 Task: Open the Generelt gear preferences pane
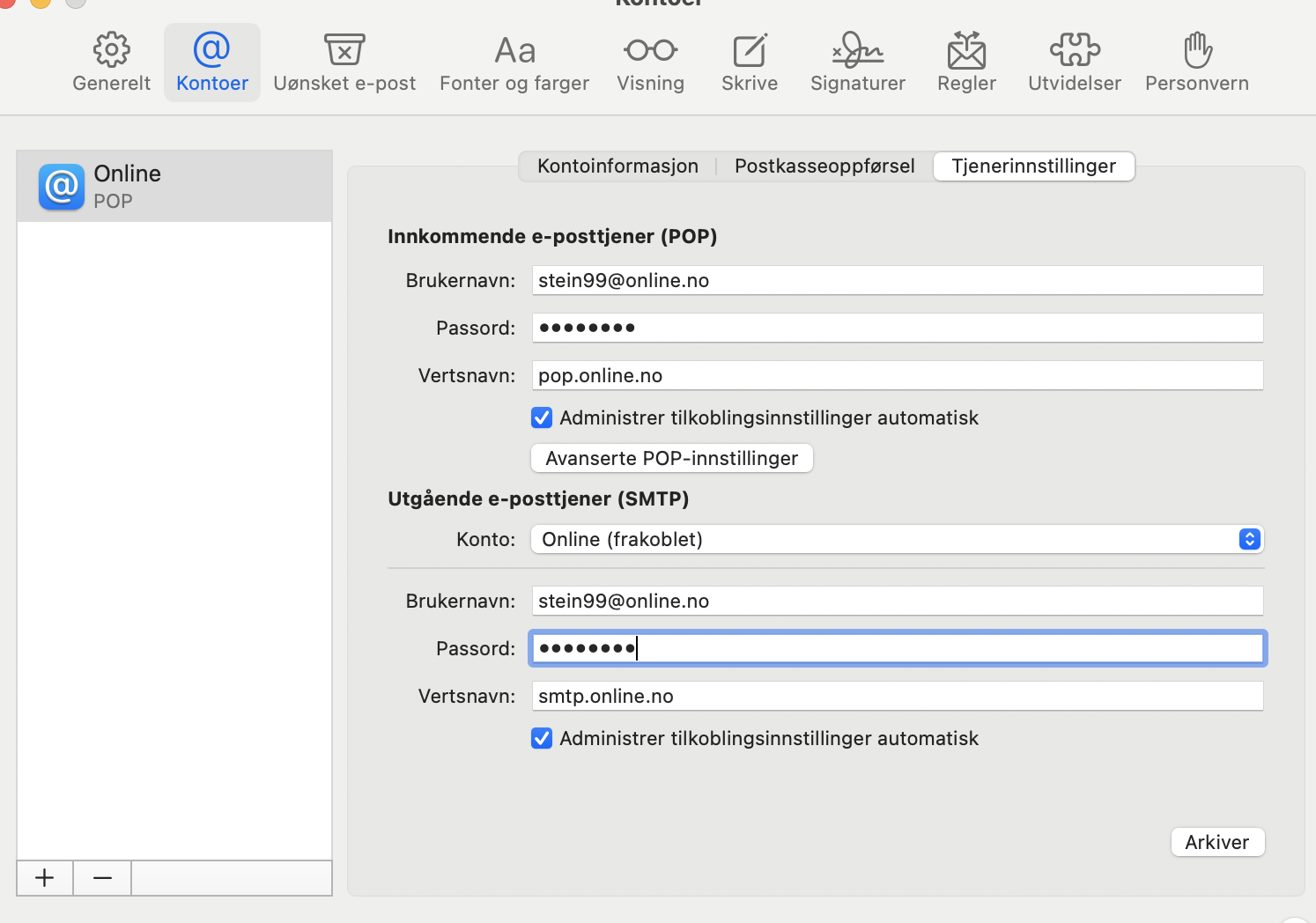[x=111, y=63]
